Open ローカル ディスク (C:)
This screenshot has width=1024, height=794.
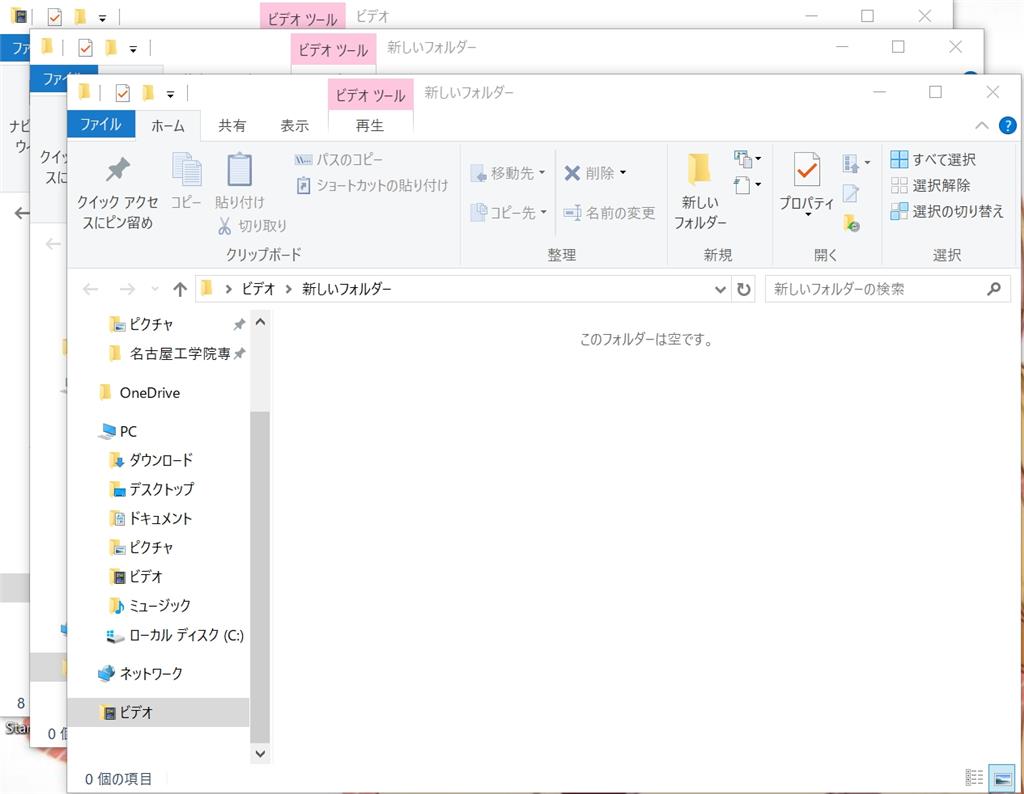[174, 635]
